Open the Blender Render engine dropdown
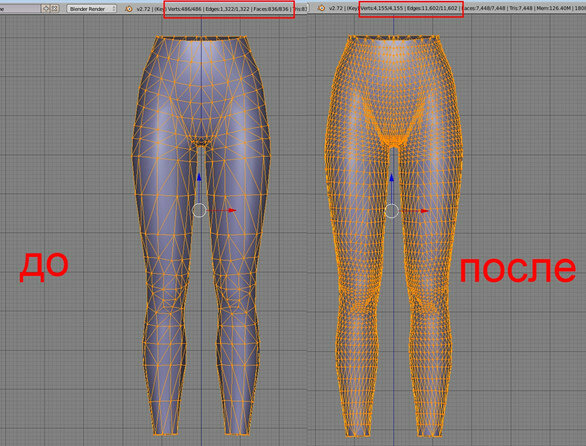This screenshot has width=586, height=446. [92, 9]
